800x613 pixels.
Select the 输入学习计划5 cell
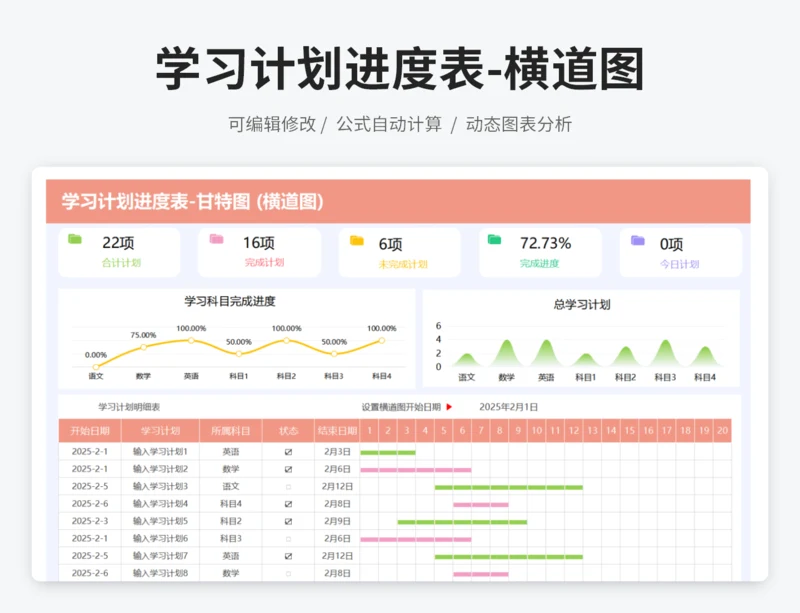click(x=160, y=521)
